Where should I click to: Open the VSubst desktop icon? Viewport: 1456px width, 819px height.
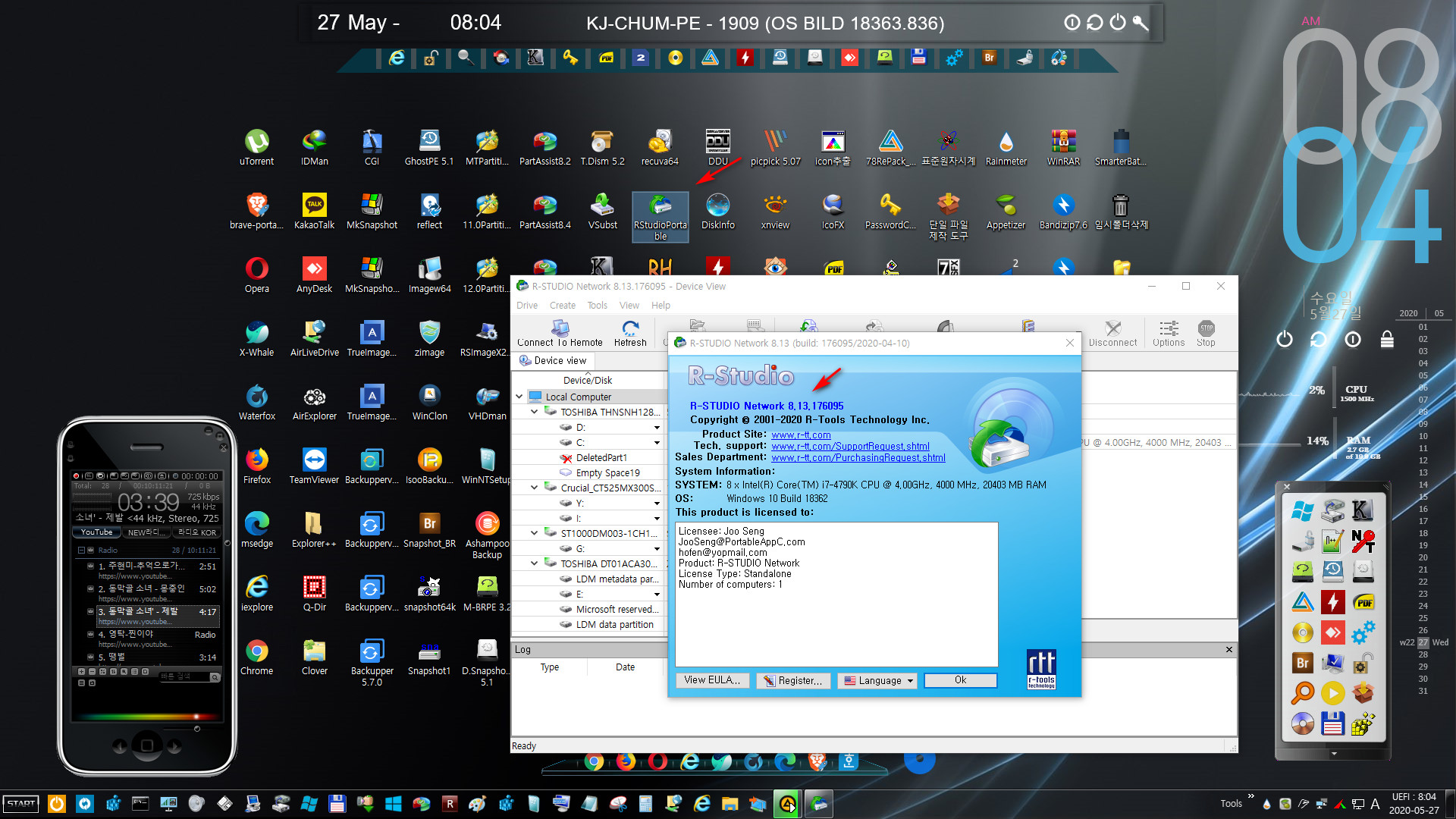tap(602, 212)
